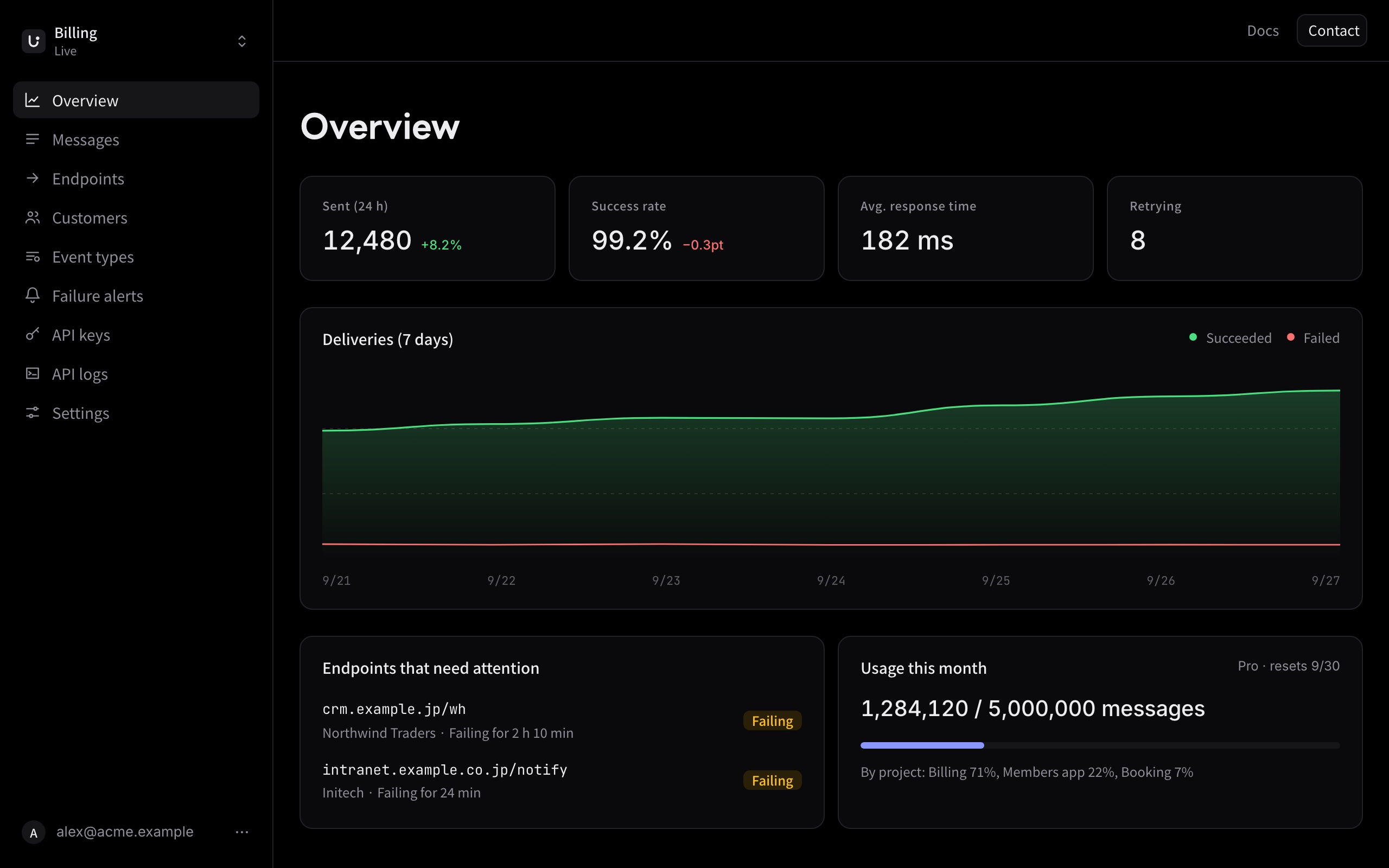
Task: Click the Usage this month heading
Action: [x=923, y=668]
